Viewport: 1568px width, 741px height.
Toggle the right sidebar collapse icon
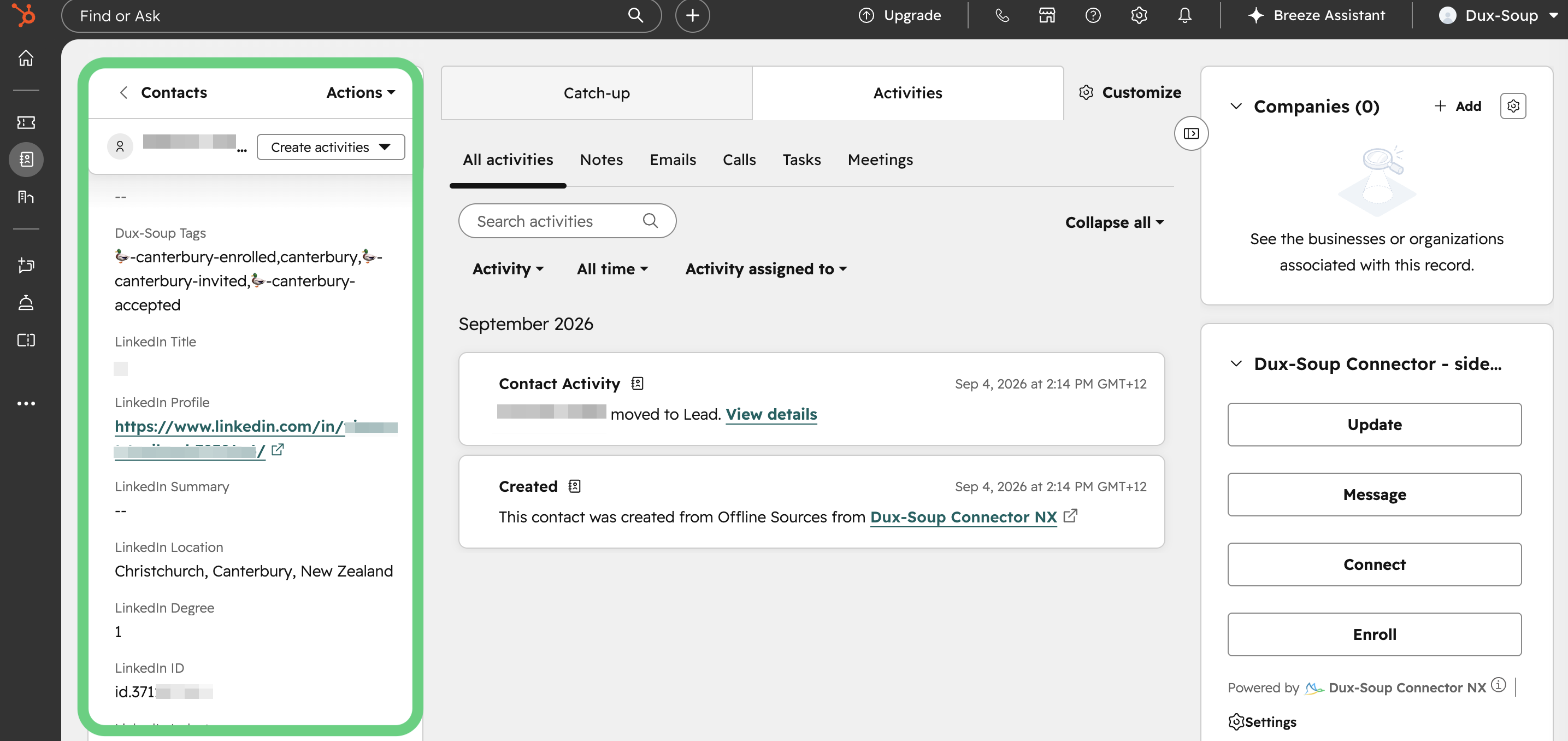pyautogui.click(x=1191, y=133)
